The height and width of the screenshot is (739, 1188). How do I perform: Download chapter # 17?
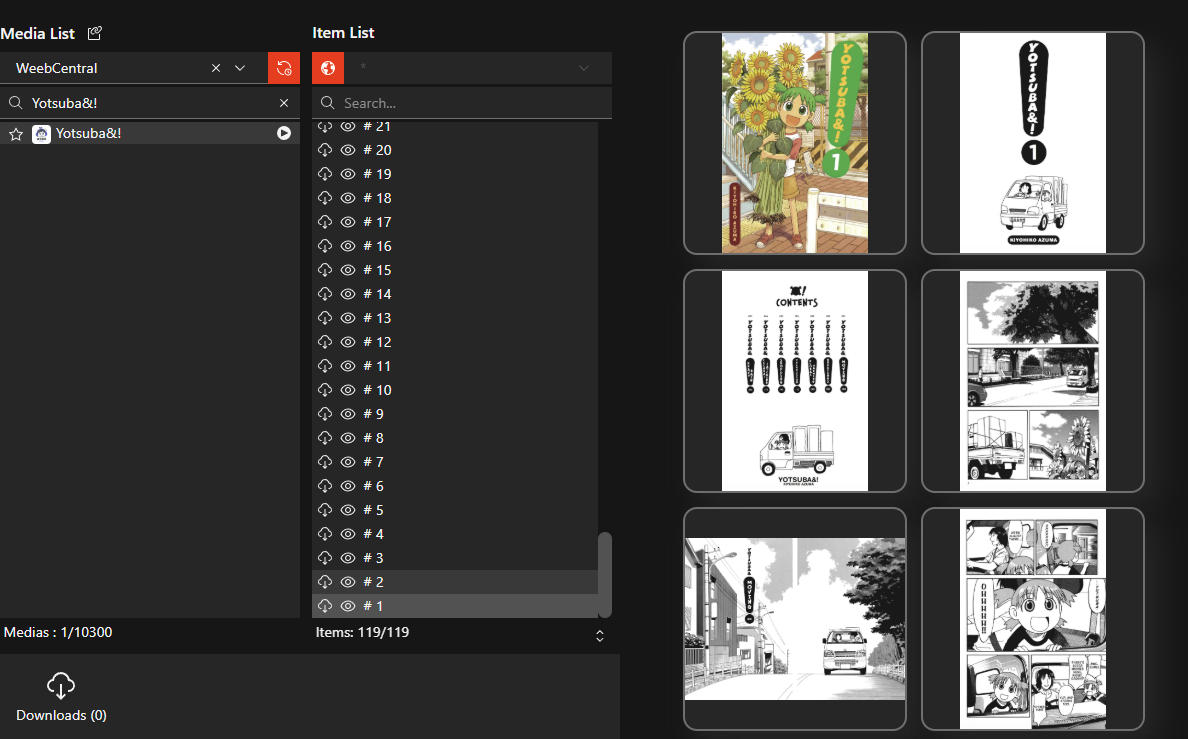(x=325, y=222)
